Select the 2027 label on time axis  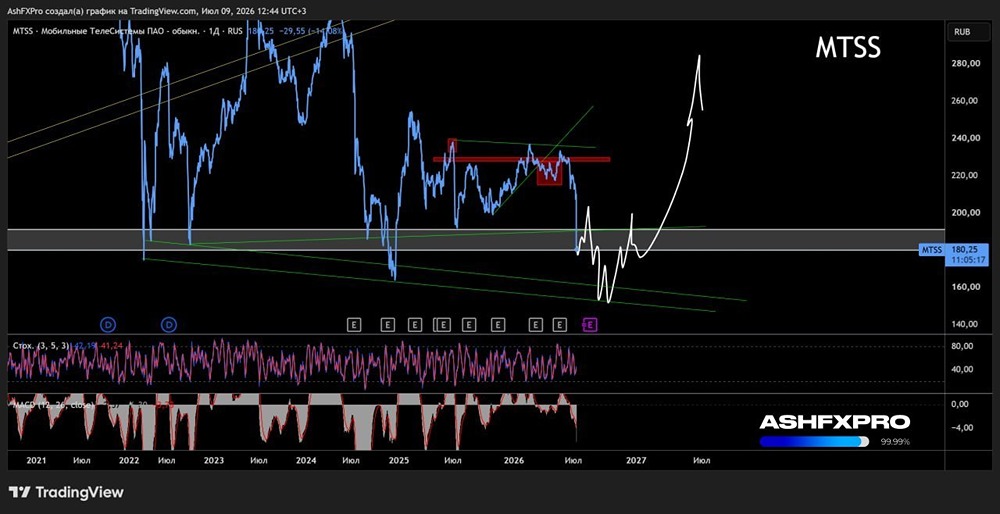pyautogui.click(x=636, y=460)
